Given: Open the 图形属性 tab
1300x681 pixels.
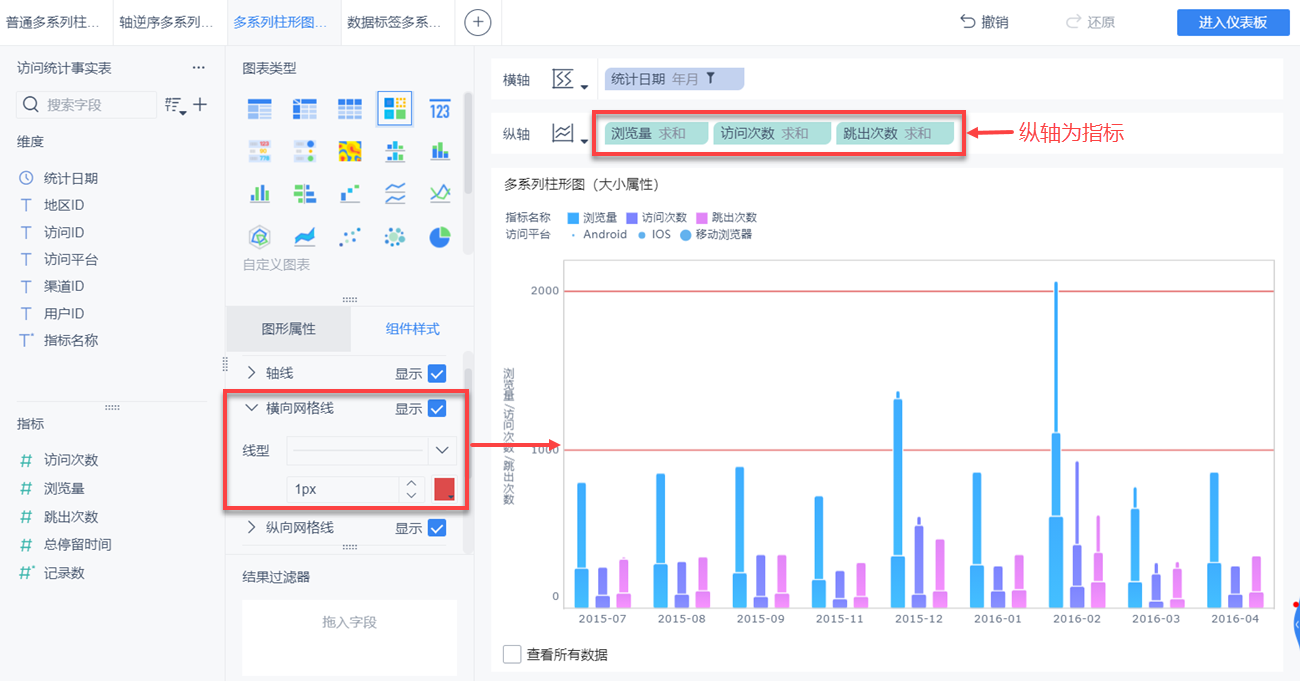Looking at the screenshot, I should (288, 329).
